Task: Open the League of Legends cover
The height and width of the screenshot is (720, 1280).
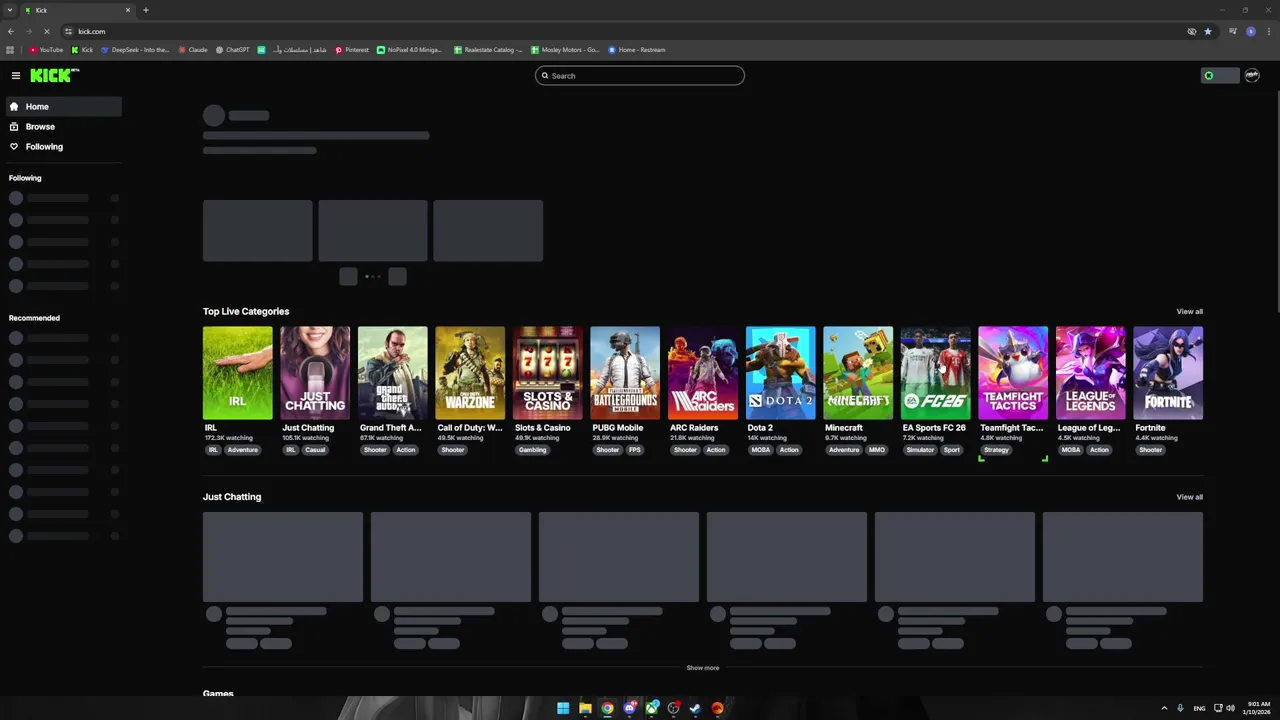Action: tap(1090, 373)
